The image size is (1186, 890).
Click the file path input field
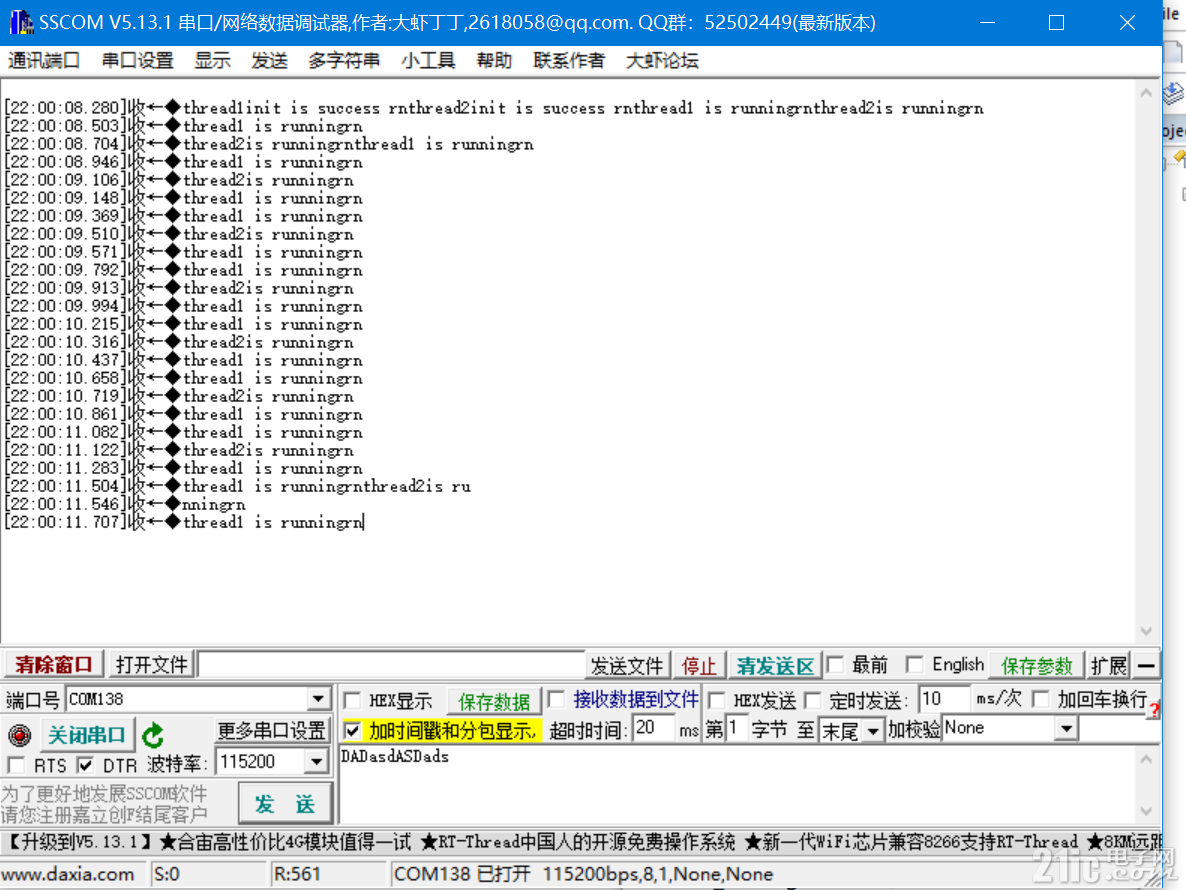pyautogui.click(x=391, y=665)
